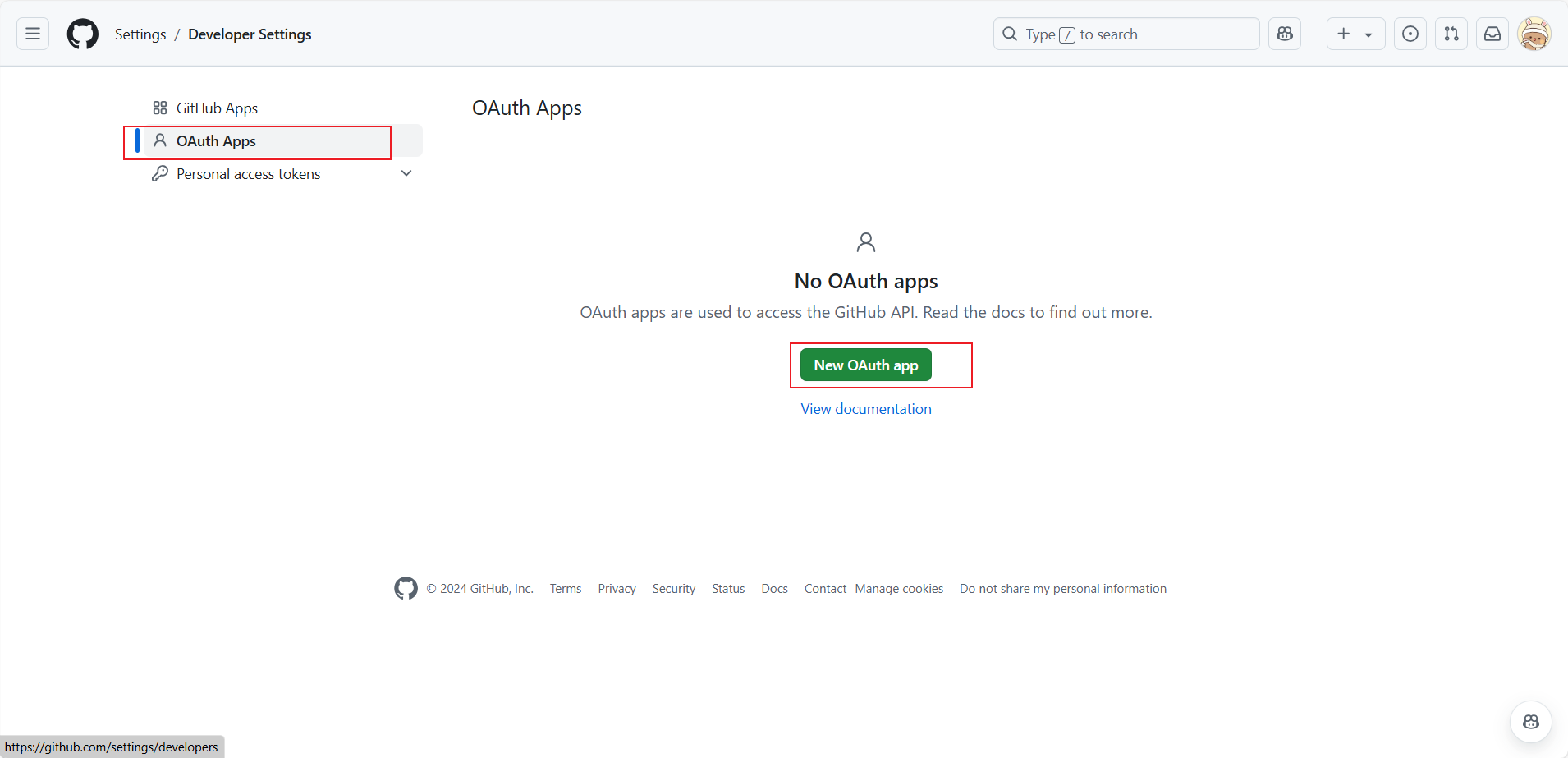
Task: Open the Terms footer link
Action: coord(566,589)
